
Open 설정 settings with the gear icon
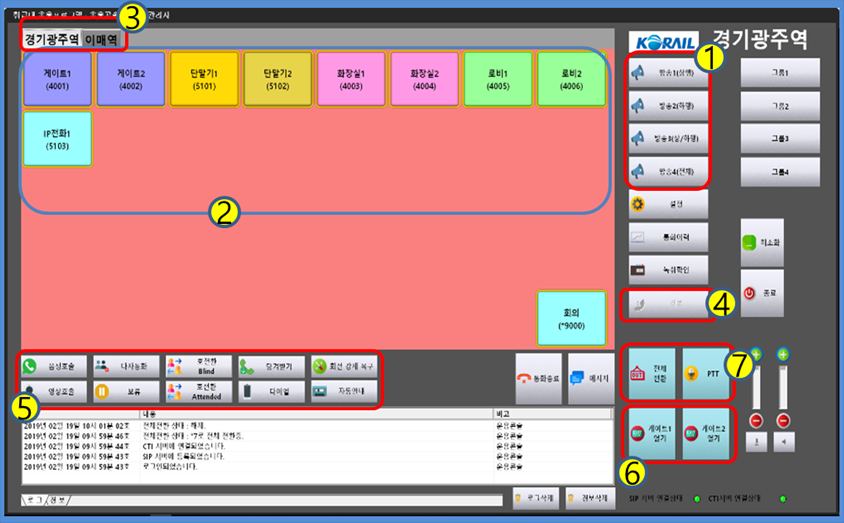(668, 204)
